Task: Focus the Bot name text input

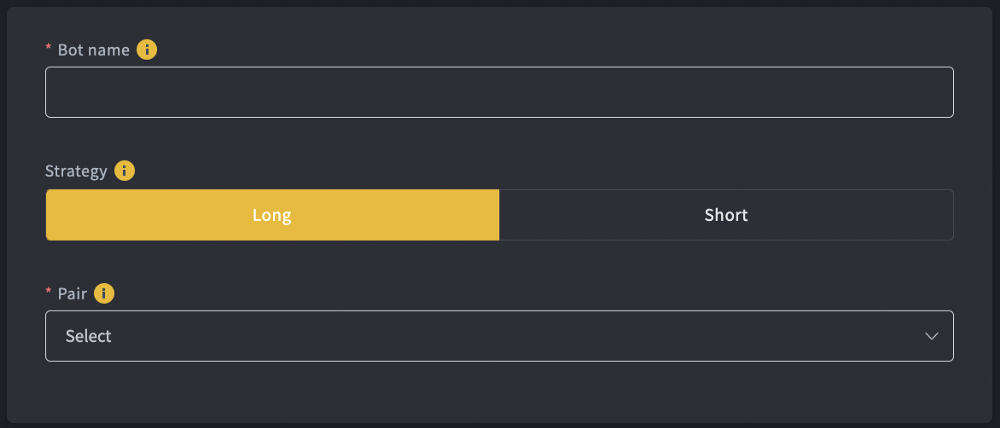Action: pyautogui.click(x=499, y=92)
